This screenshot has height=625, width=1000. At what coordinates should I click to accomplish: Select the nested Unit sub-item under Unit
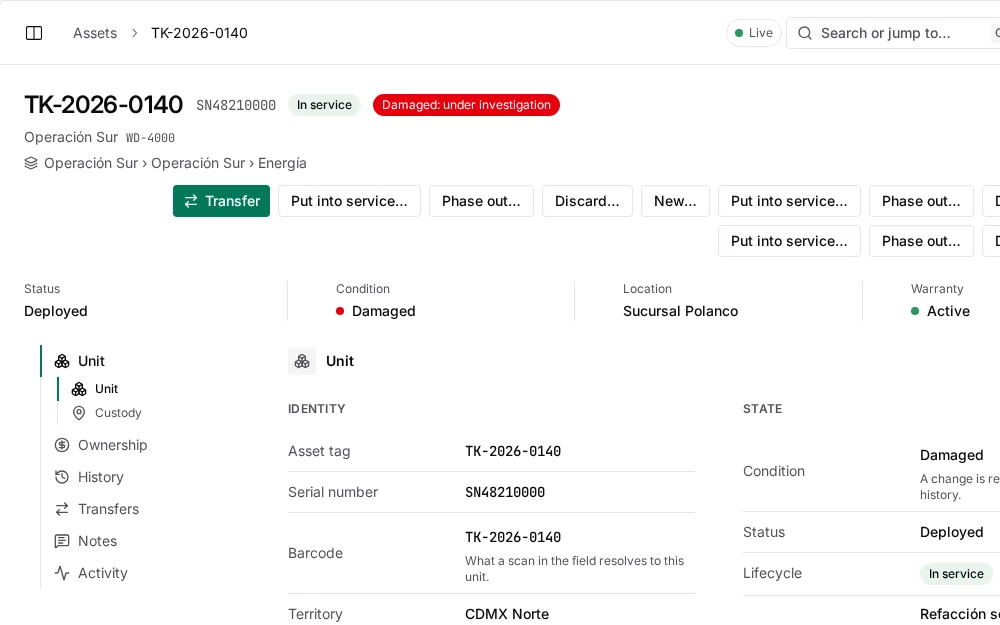click(x=106, y=388)
